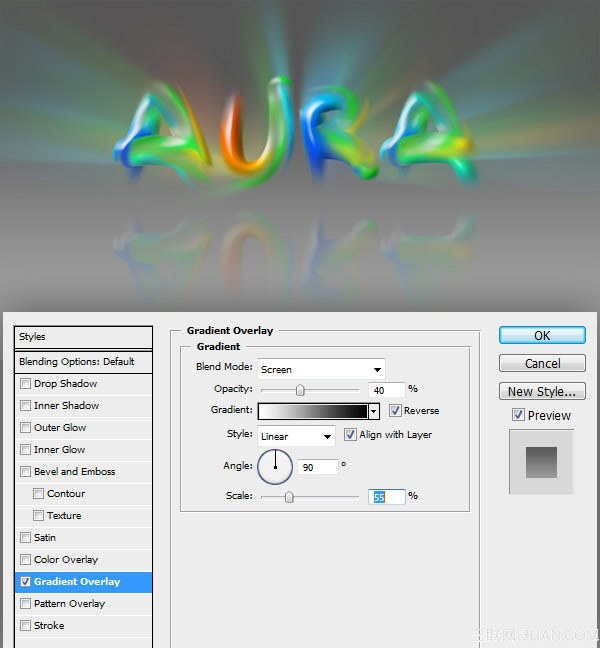Uncheck the Gradient Overlay checkbox
600x648 pixels.
25,581
